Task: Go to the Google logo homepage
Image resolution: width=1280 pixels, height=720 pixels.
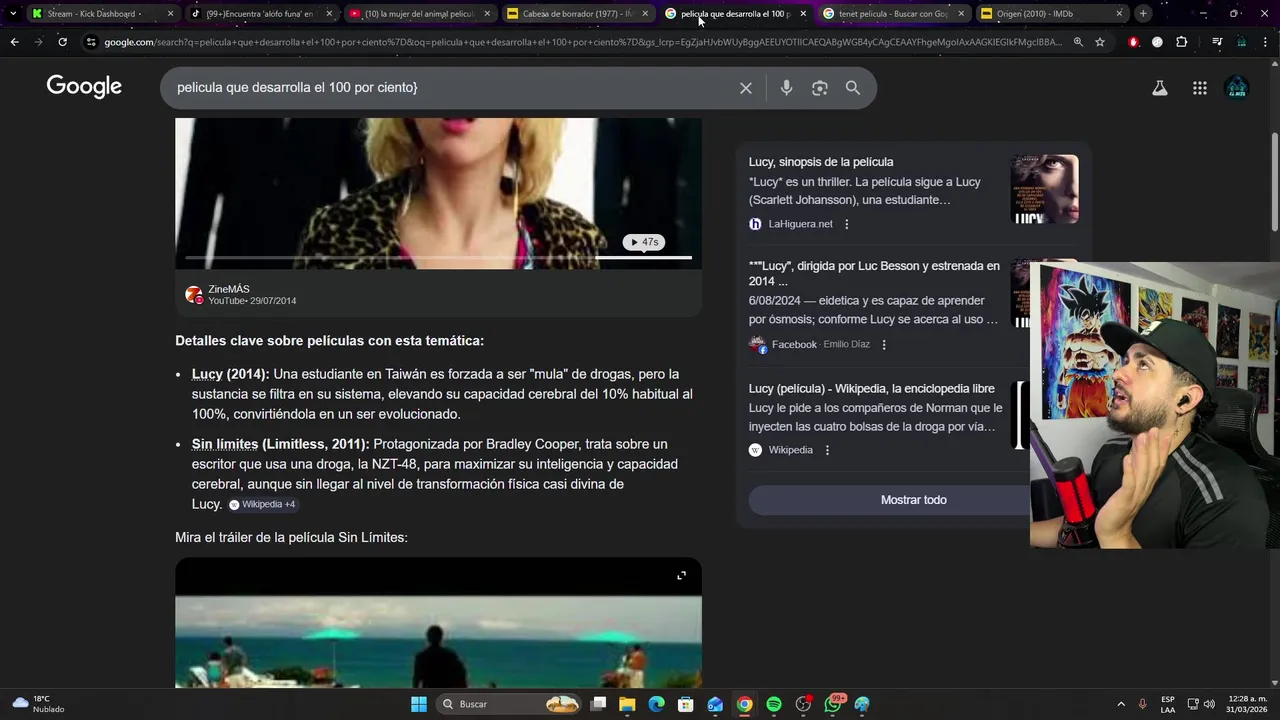Action: coord(84,87)
